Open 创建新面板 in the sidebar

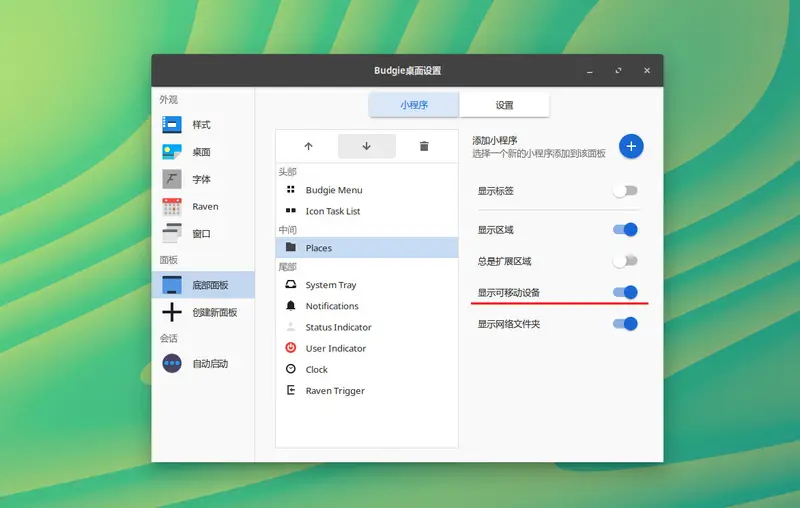click(x=214, y=312)
